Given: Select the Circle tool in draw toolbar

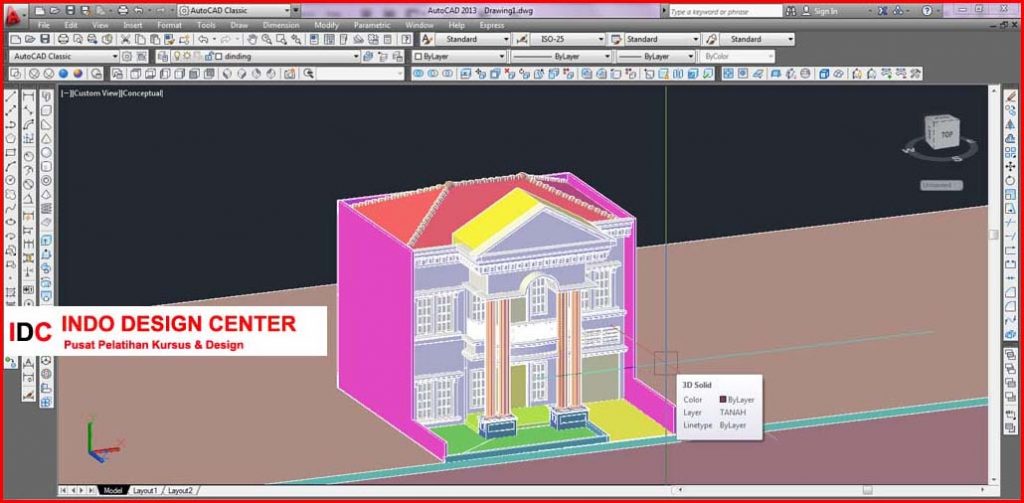Looking at the screenshot, I should (x=10, y=180).
